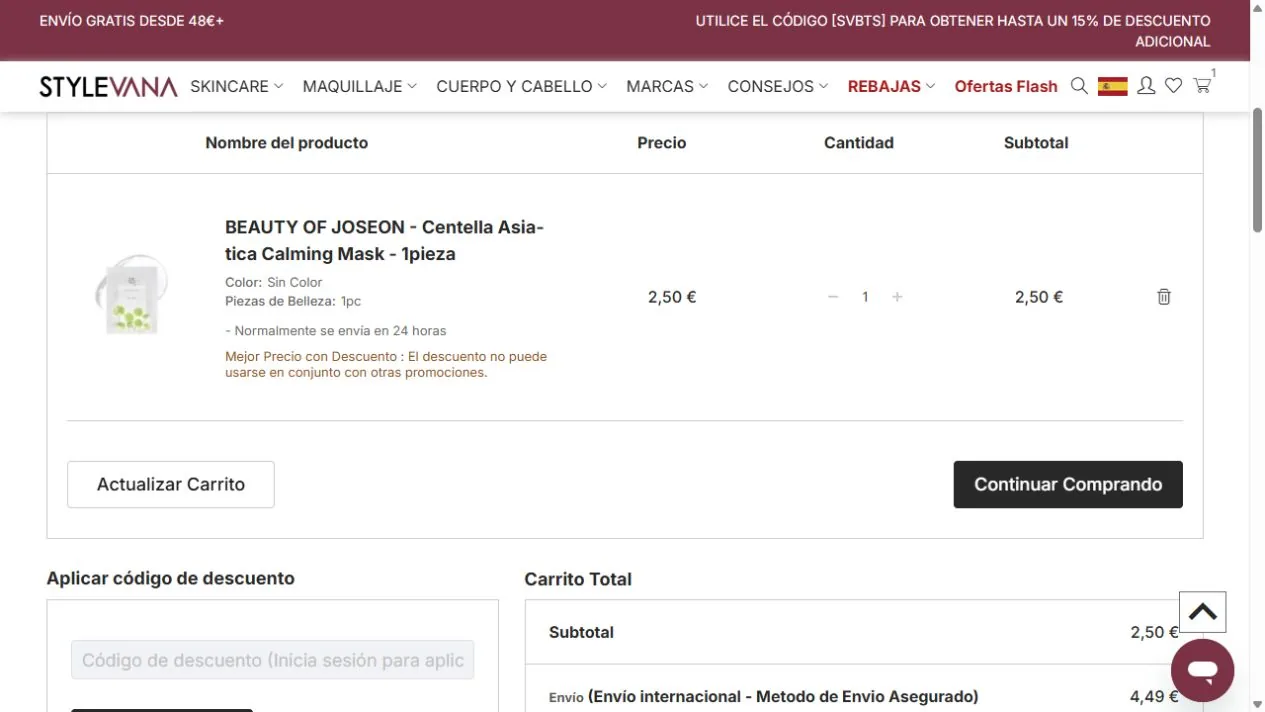Open the Ofertas Flash link

pyautogui.click(x=1006, y=87)
